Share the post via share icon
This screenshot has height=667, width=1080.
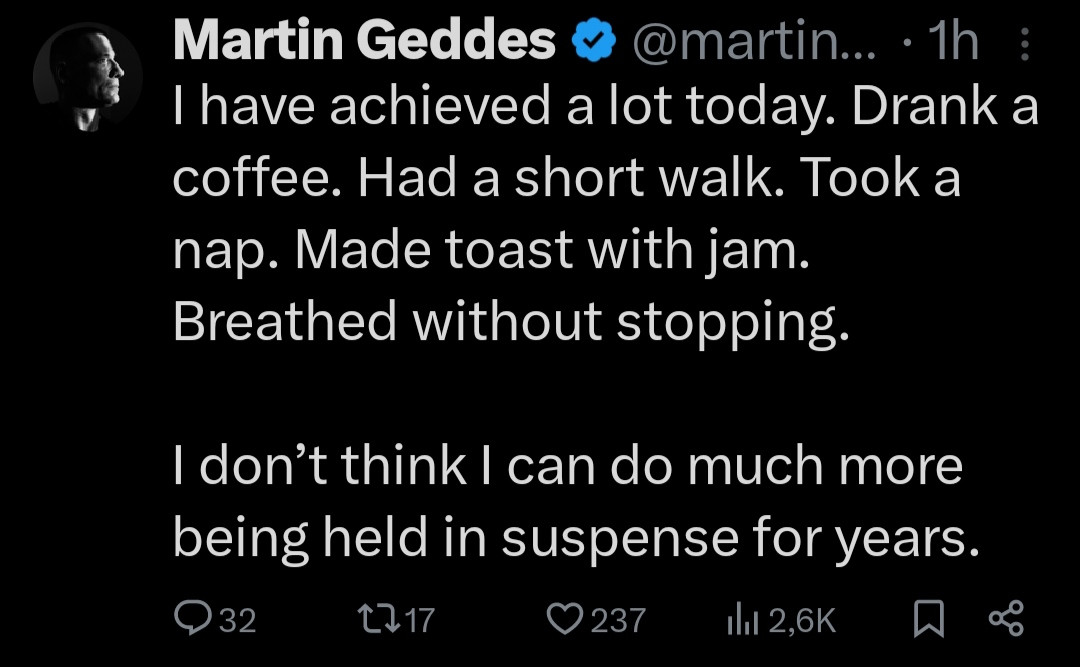click(1005, 619)
